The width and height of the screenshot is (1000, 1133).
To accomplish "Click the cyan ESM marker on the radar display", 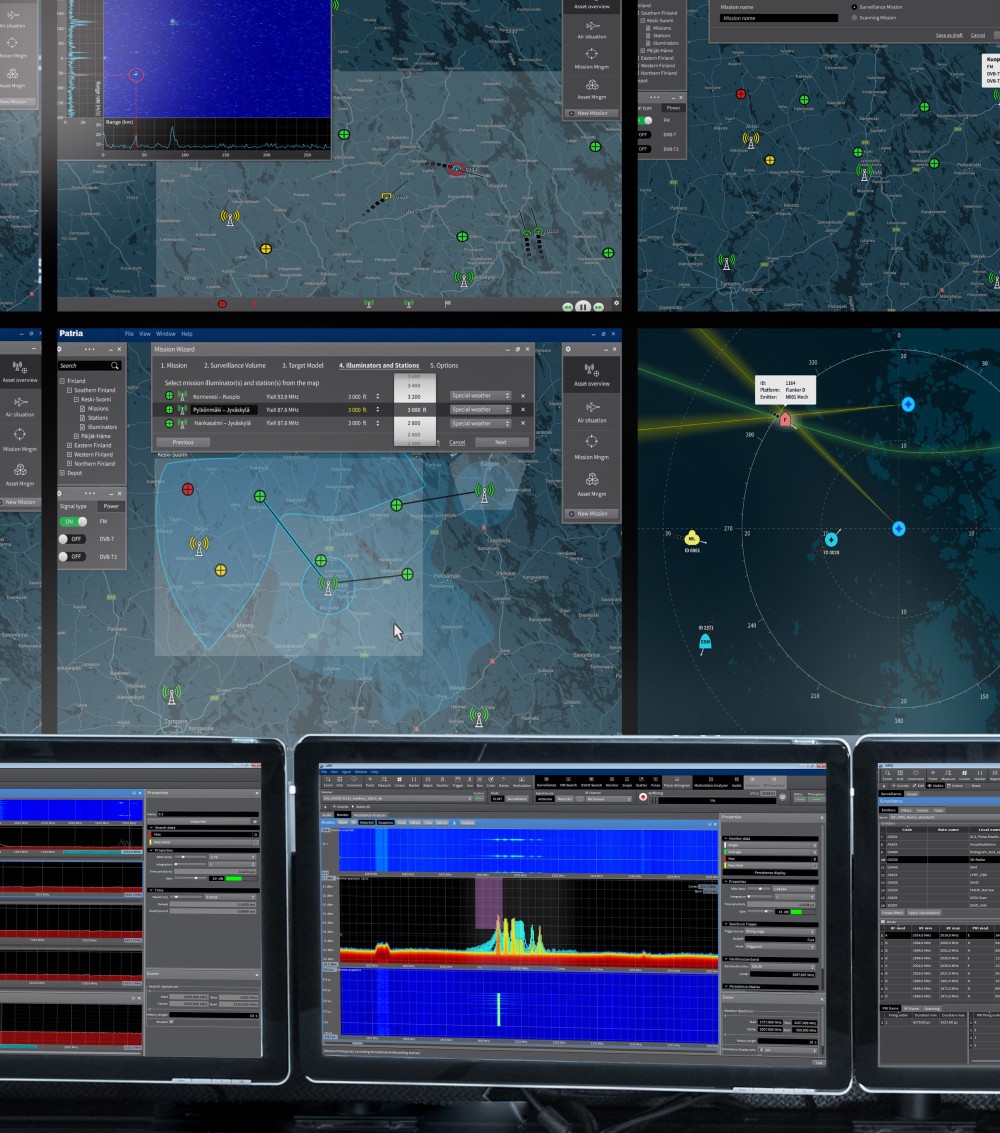I will click(705, 642).
